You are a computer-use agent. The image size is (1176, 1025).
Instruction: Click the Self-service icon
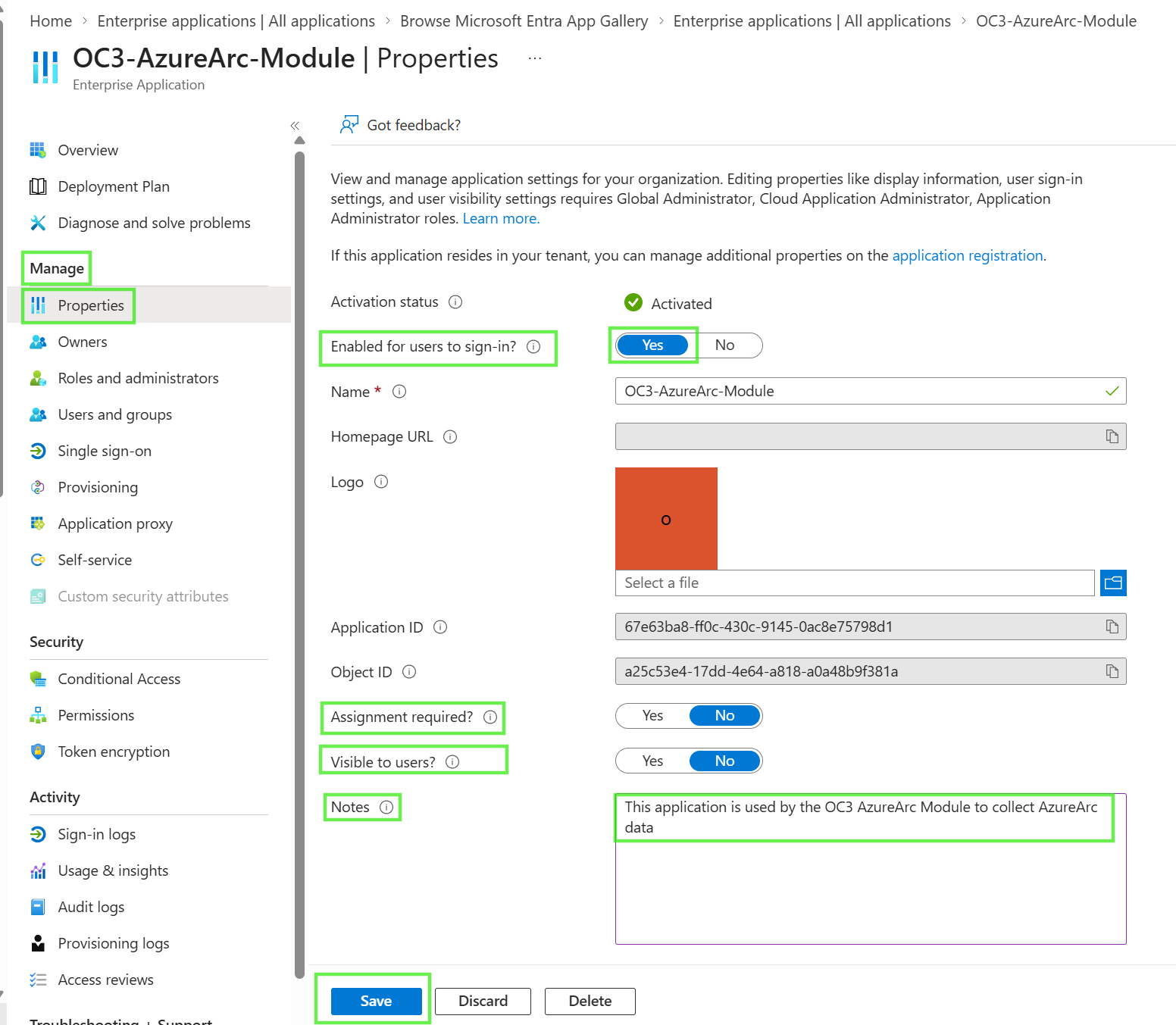[x=38, y=560]
